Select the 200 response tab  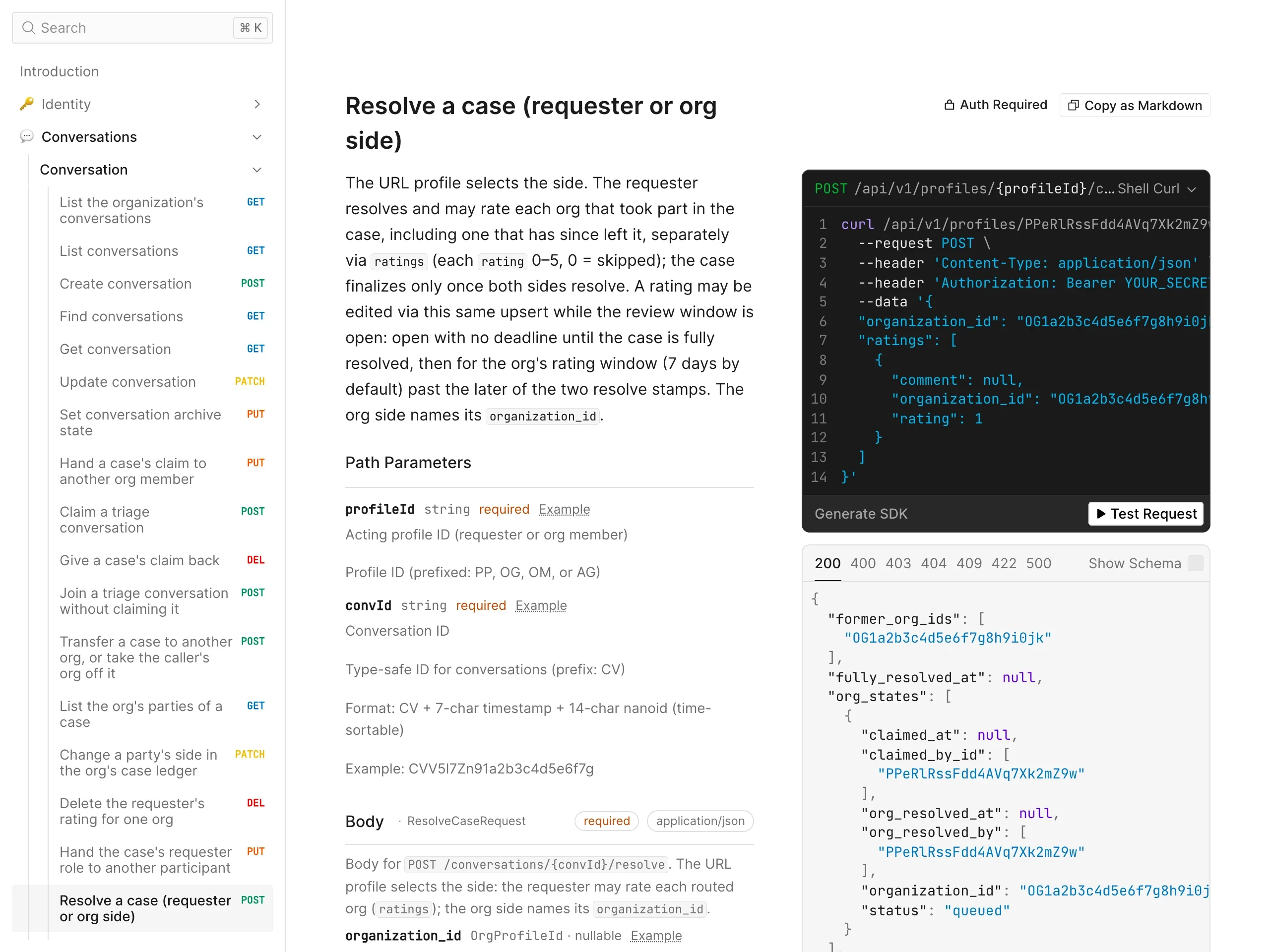click(x=827, y=563)
